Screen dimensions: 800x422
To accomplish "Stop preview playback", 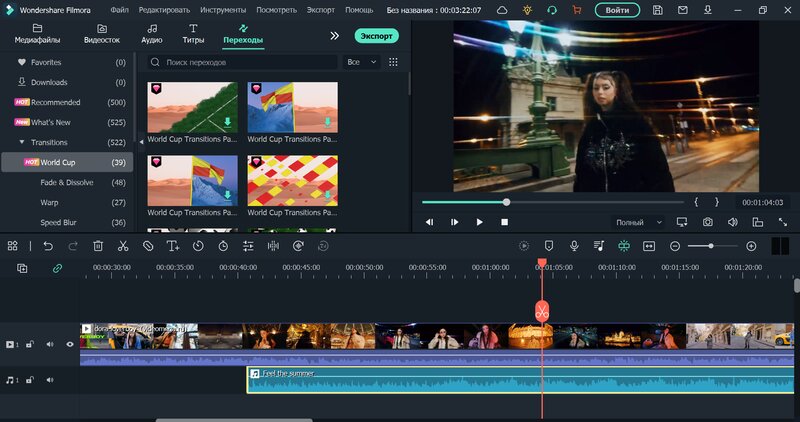I will coord(504,222).
